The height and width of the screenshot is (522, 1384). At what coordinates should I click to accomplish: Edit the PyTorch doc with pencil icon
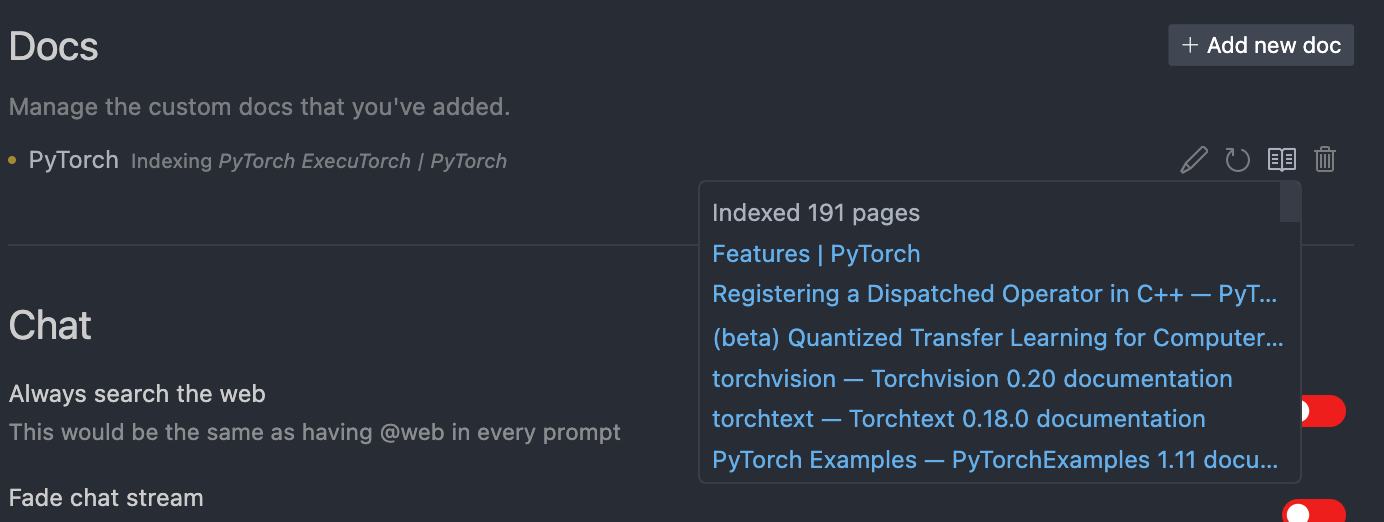click(1194, 160)
